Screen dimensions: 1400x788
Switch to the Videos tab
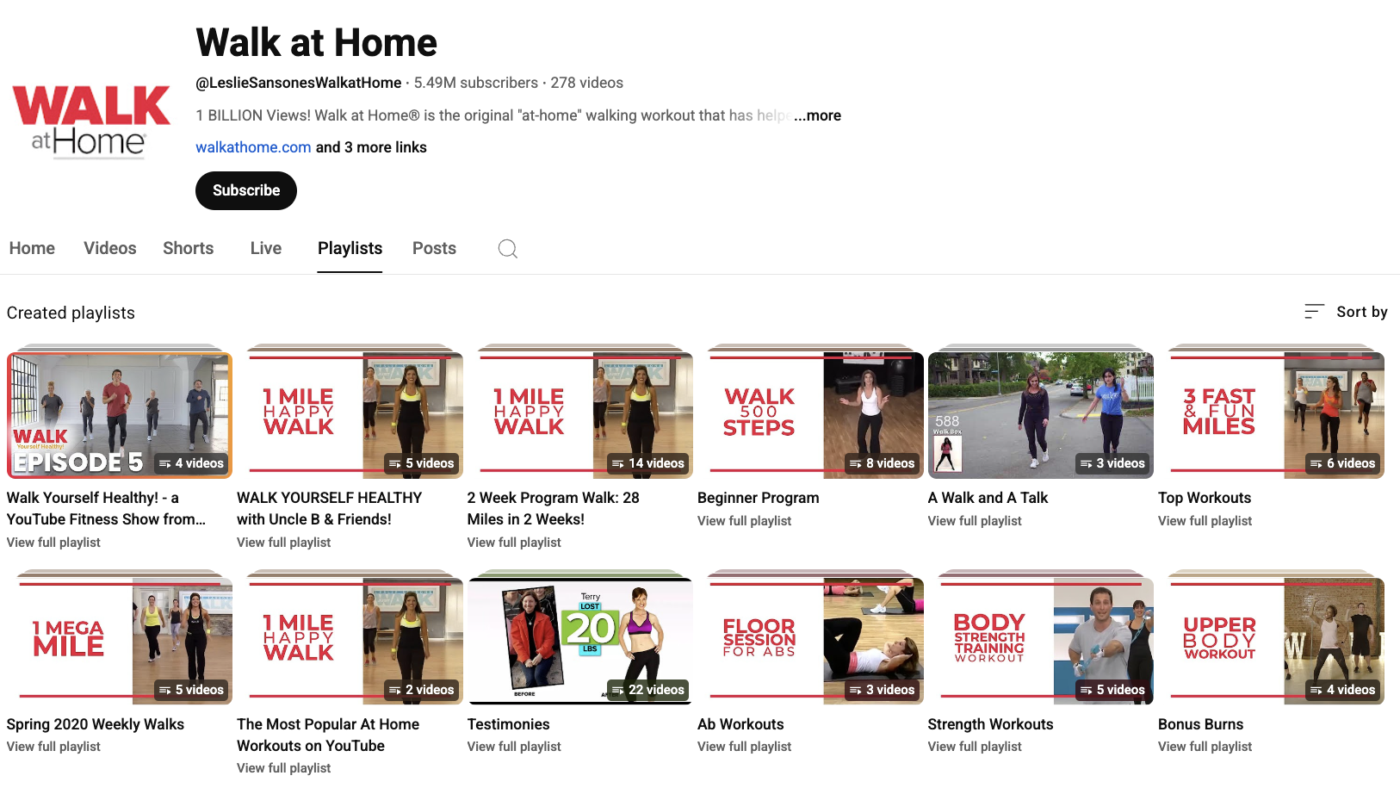[x=110, y=248]
